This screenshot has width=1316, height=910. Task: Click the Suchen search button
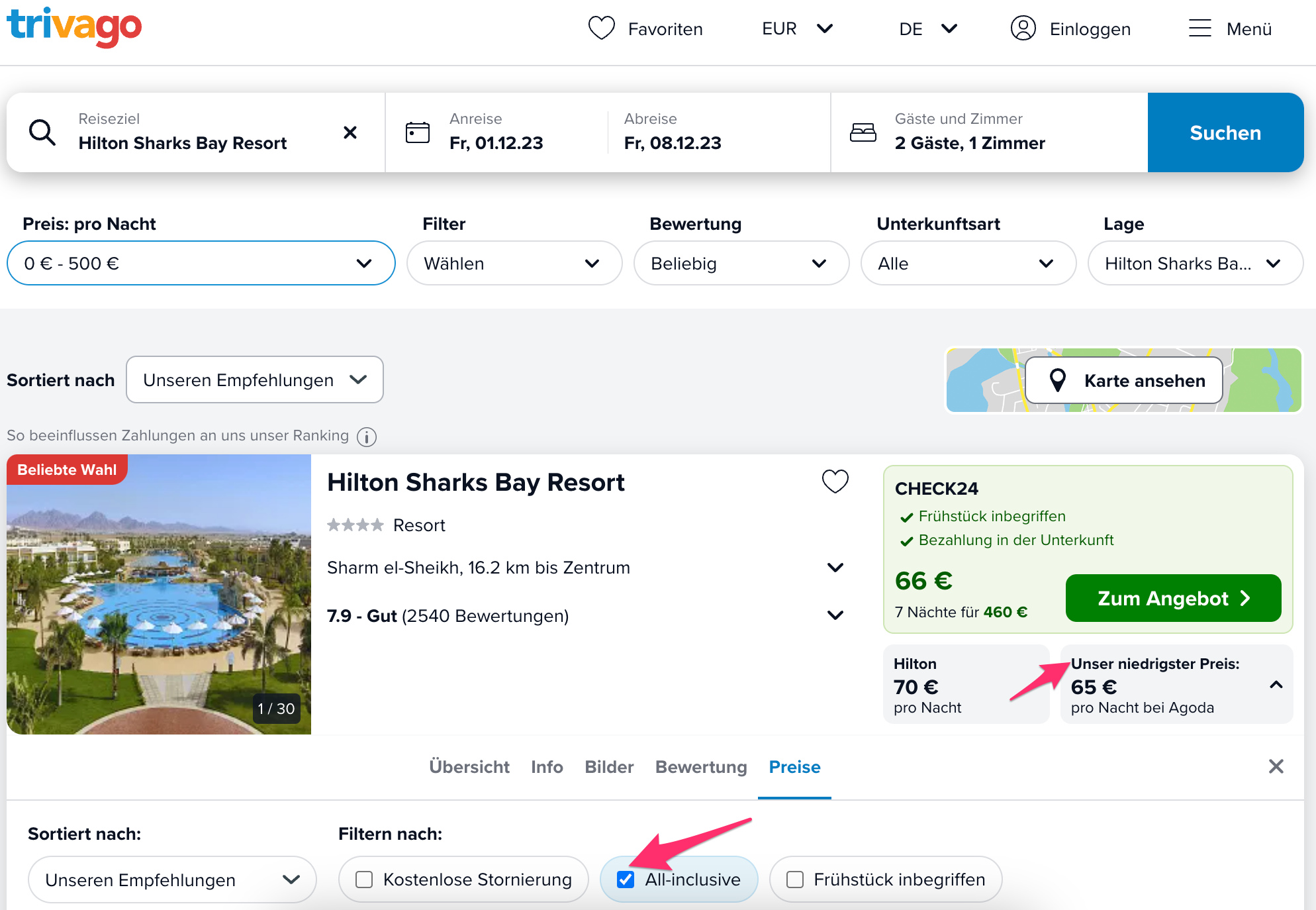1225,132
